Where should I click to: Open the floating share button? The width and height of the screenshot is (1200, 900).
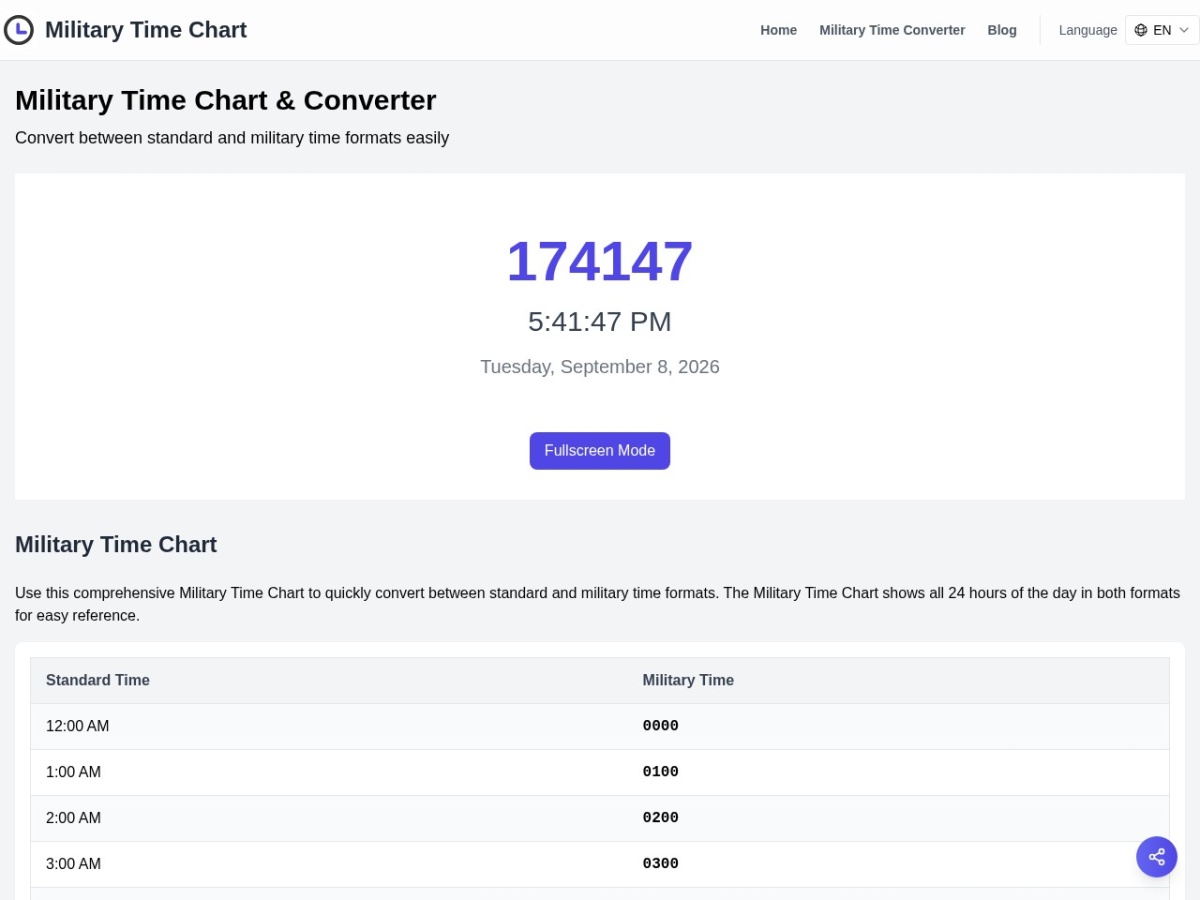[1157, 856]
